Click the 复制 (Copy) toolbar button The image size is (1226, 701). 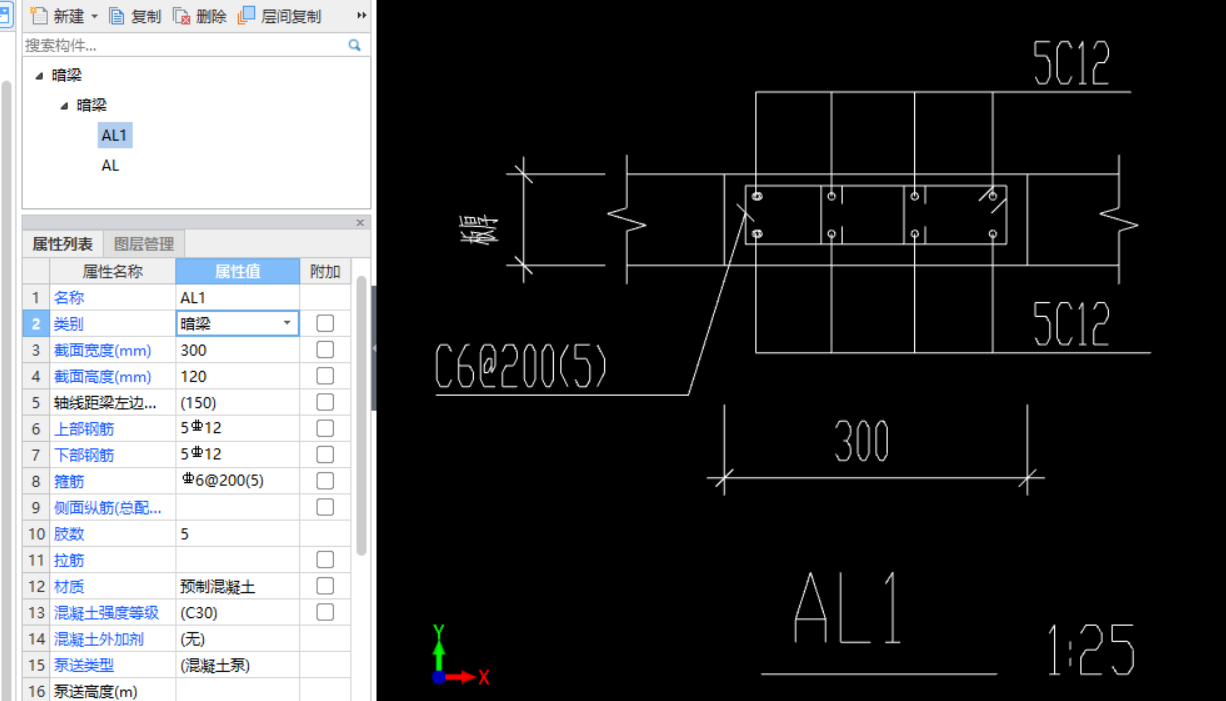tap(135, 16)
